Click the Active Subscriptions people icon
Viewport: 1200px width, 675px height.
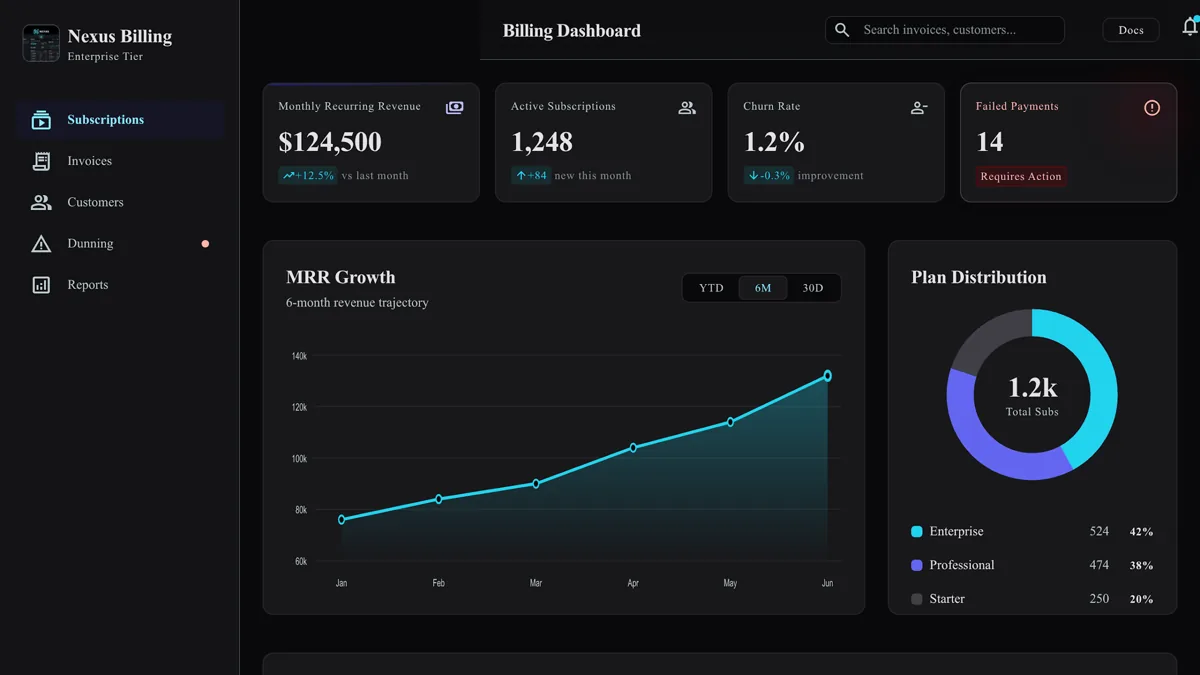point(687,108)
